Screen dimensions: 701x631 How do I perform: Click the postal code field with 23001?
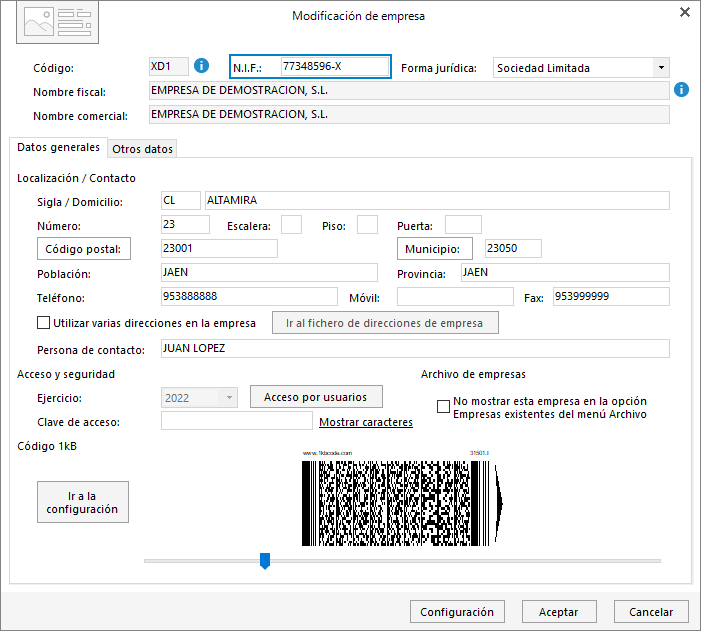tap(219, 248)
